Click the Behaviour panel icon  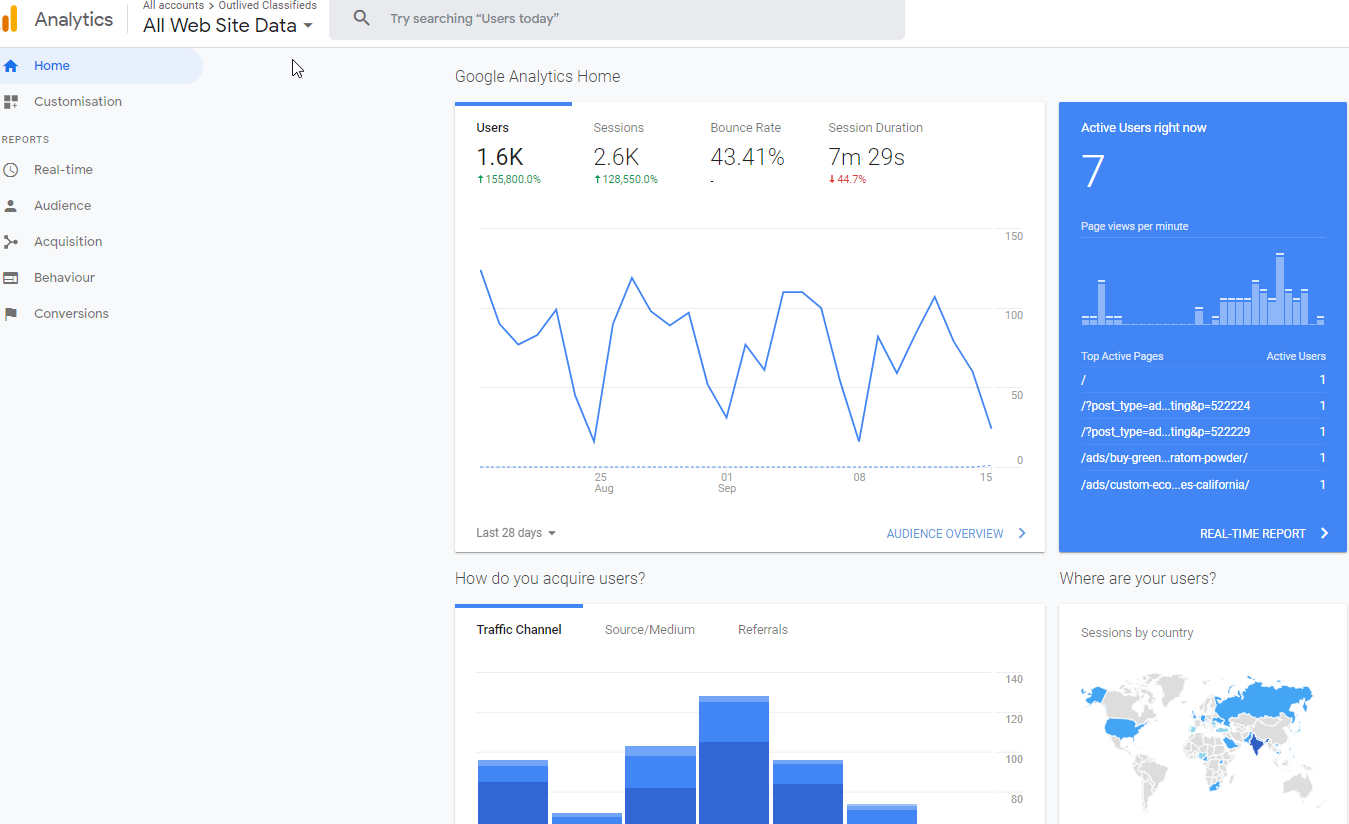[x=11, y=278]
